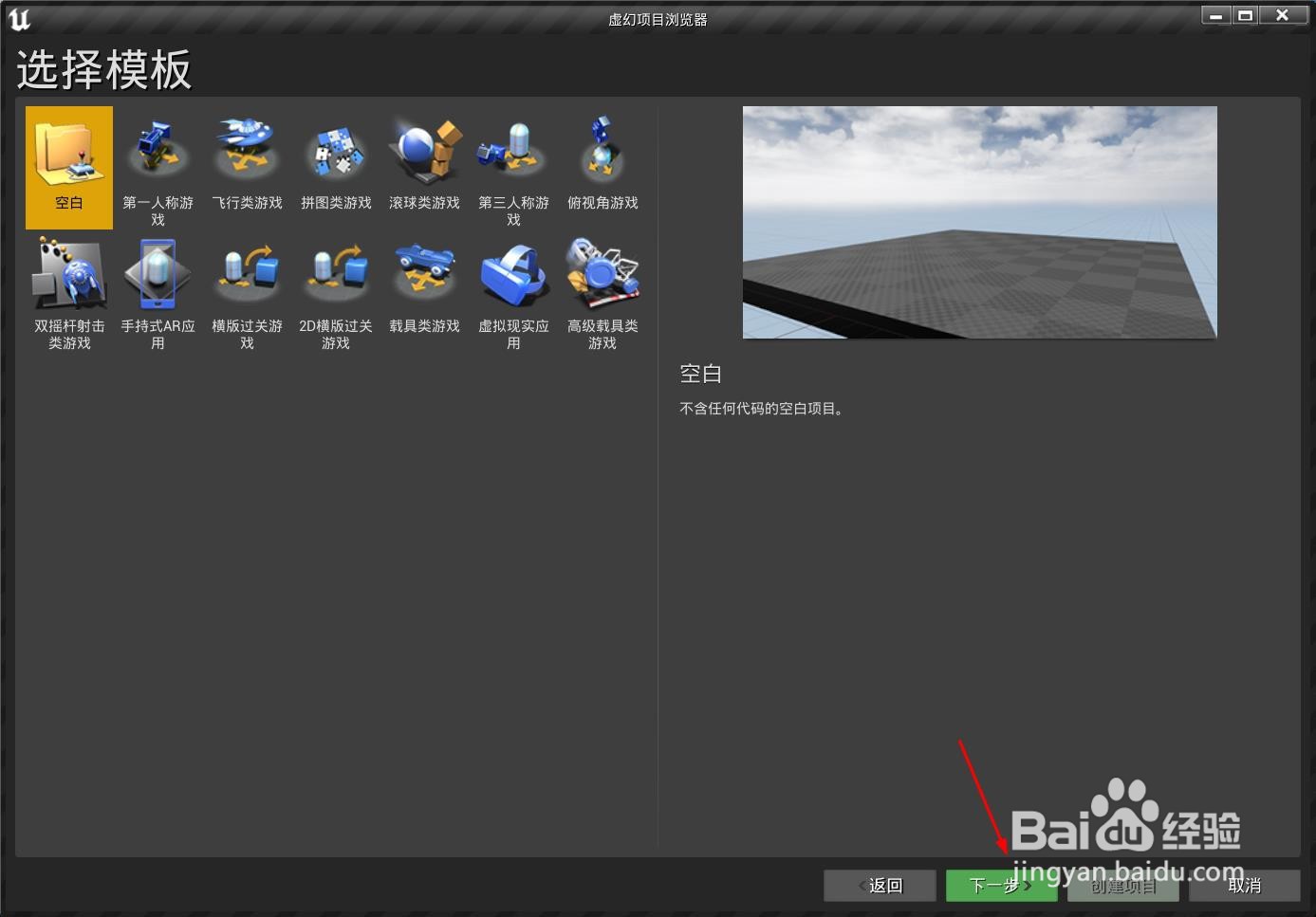
Task: Pick the 拼图类游戏 template
Action: (x=336, y=167)
